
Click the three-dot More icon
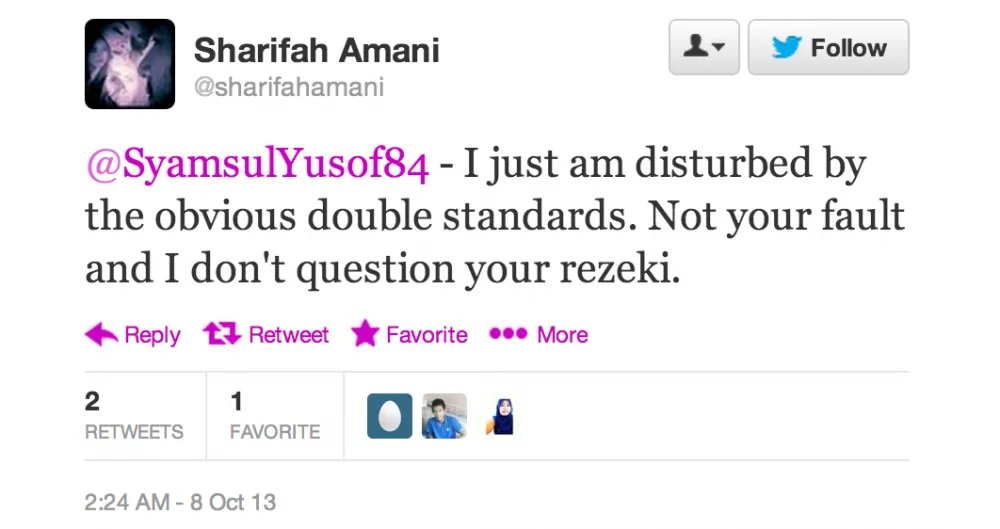click(x=507, y=334)
